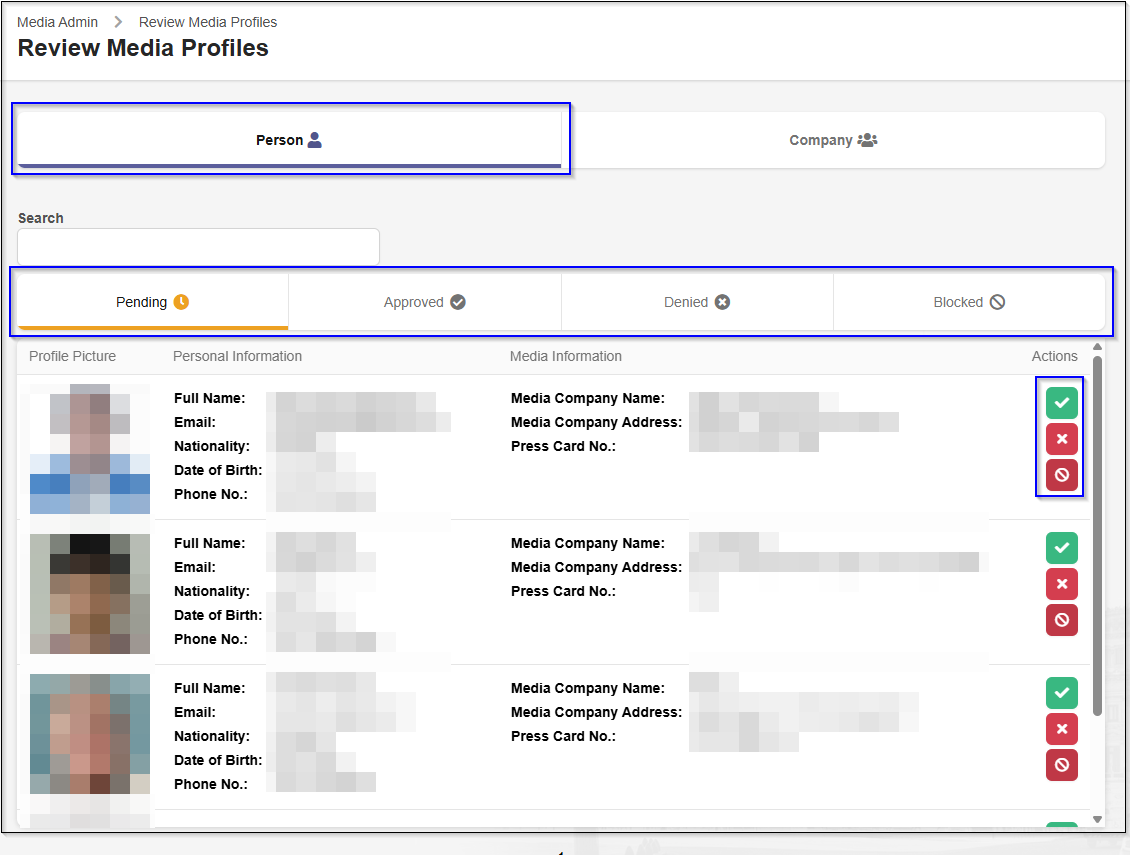Viewport: 1130px width, 855px height.
Task: View the Blocked profiles tab
Action: point(969,302)
